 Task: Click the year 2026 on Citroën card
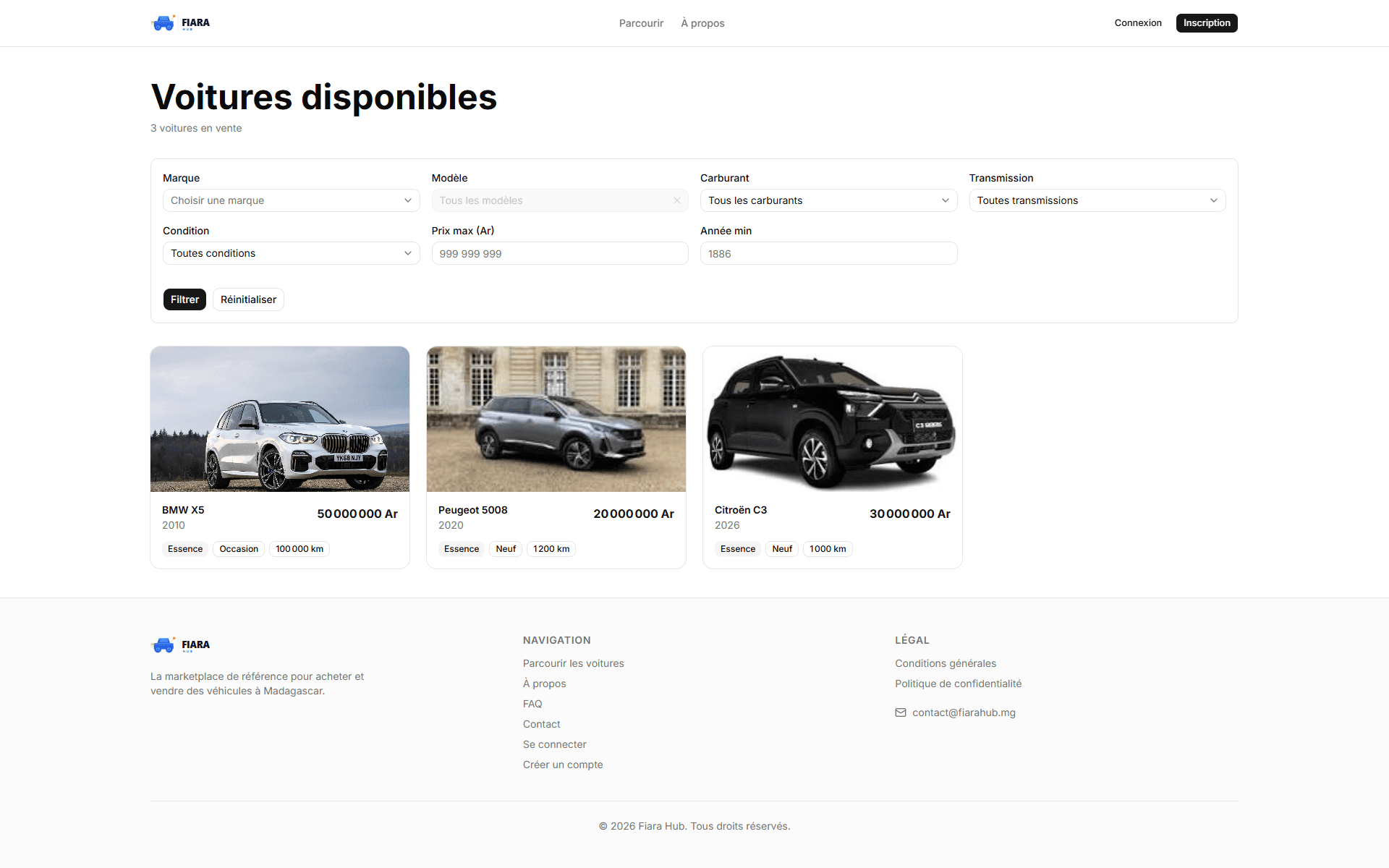tap(727, 525)
